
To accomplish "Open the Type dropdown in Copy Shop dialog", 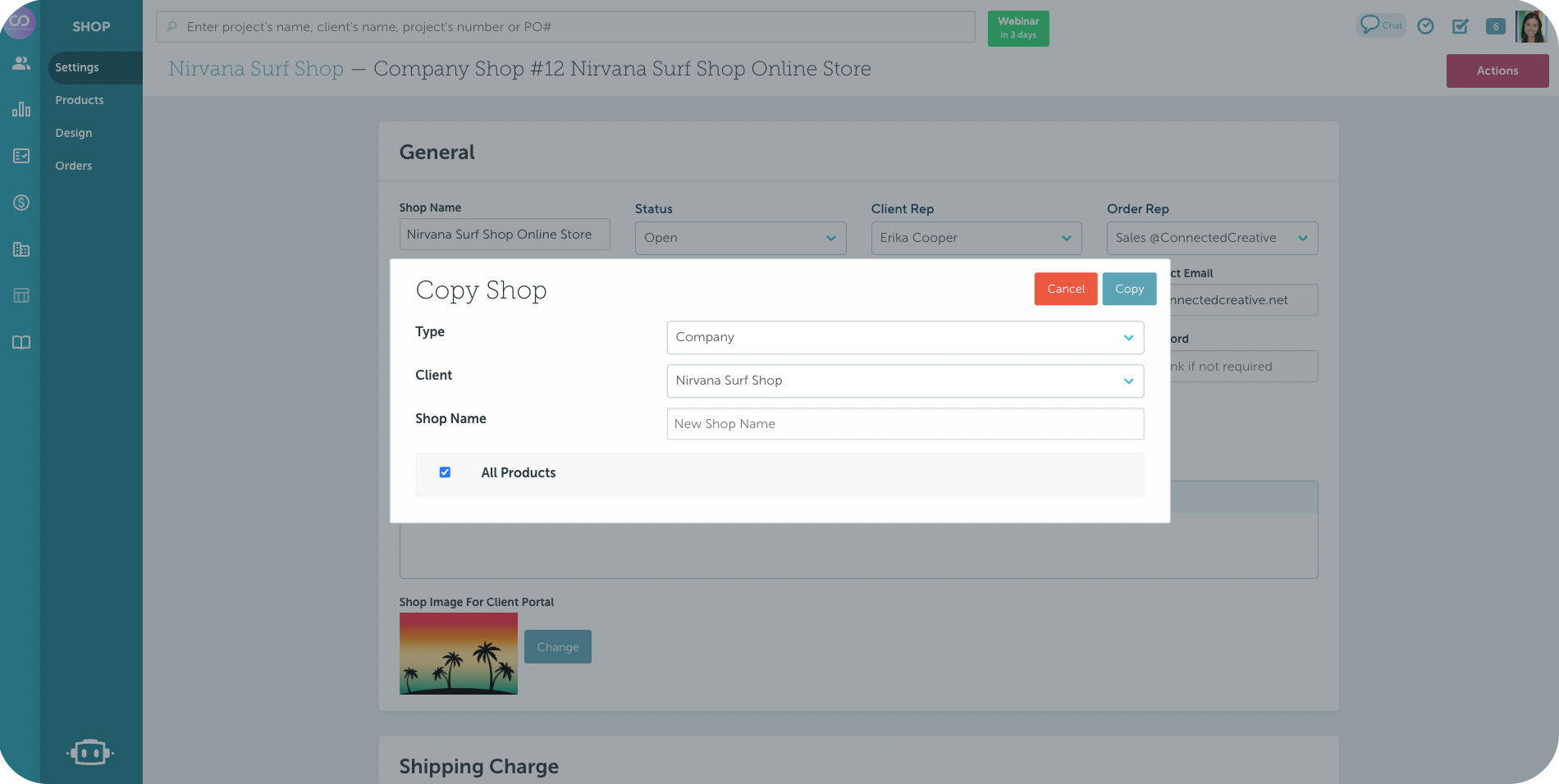I will pos(904,337).
